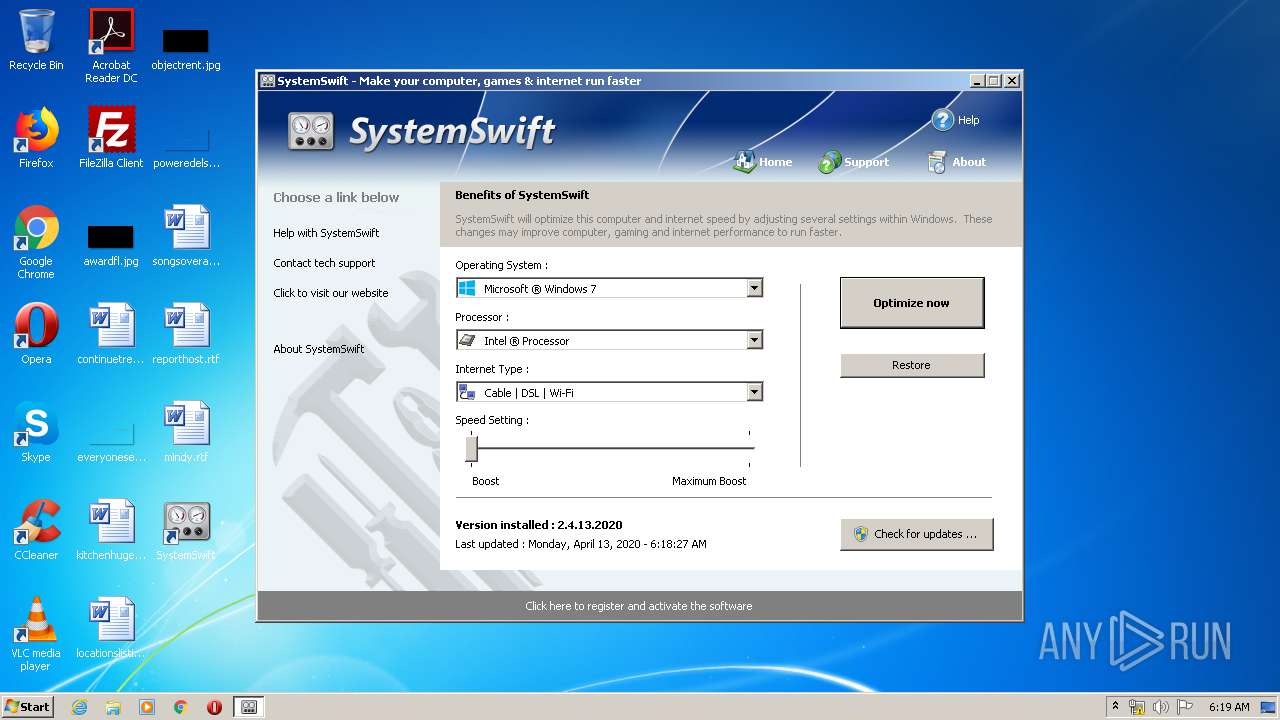
Task: Click the Optimize now button
Action: coord(911,303)
